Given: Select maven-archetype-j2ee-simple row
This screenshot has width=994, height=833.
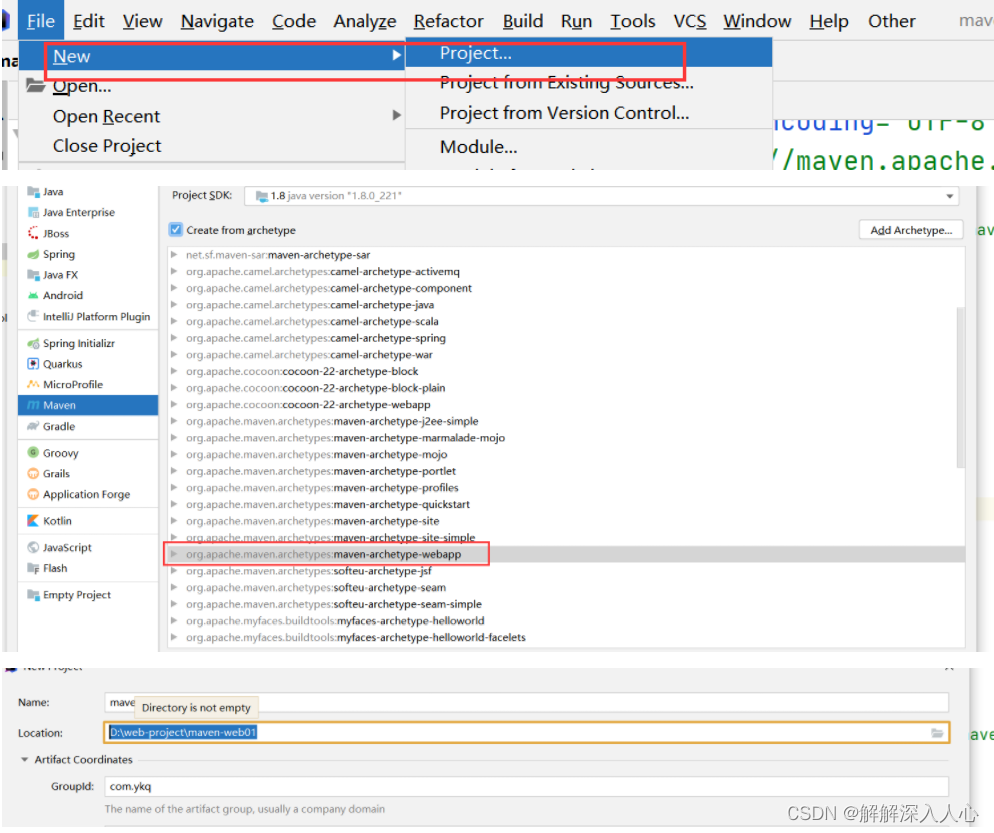Looking at the screenshot, I should [564, 421].
